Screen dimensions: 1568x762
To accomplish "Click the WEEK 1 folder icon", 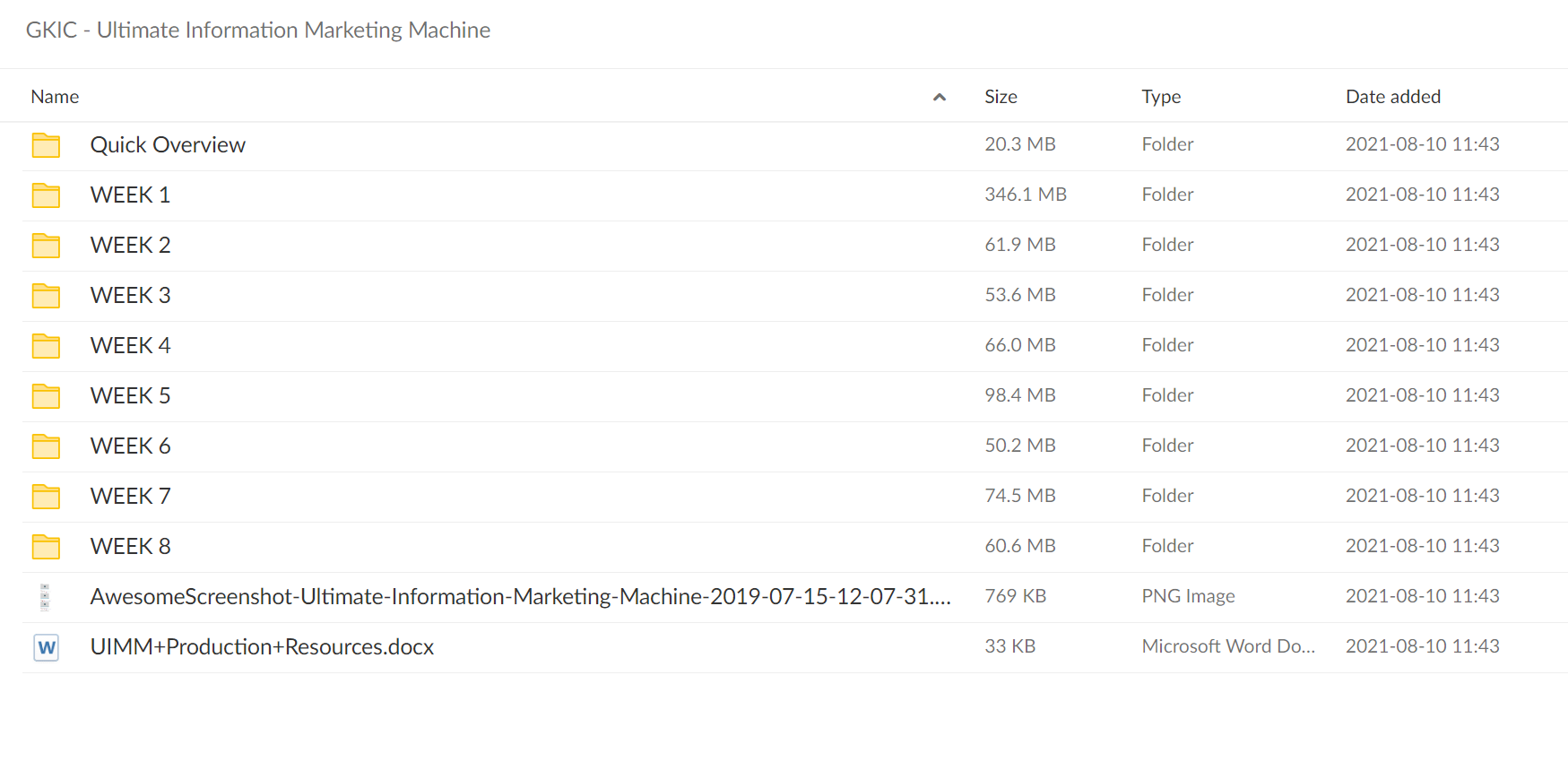I will [46, 195].
